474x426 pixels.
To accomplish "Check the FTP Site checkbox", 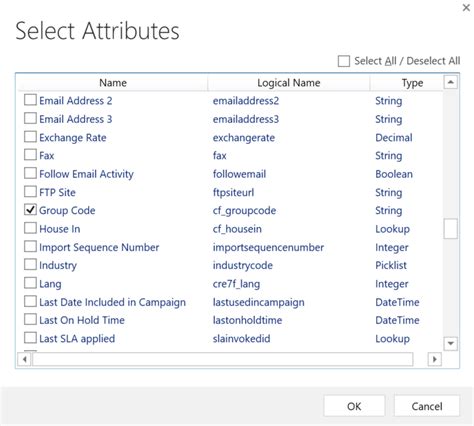I will coord(30,191).
